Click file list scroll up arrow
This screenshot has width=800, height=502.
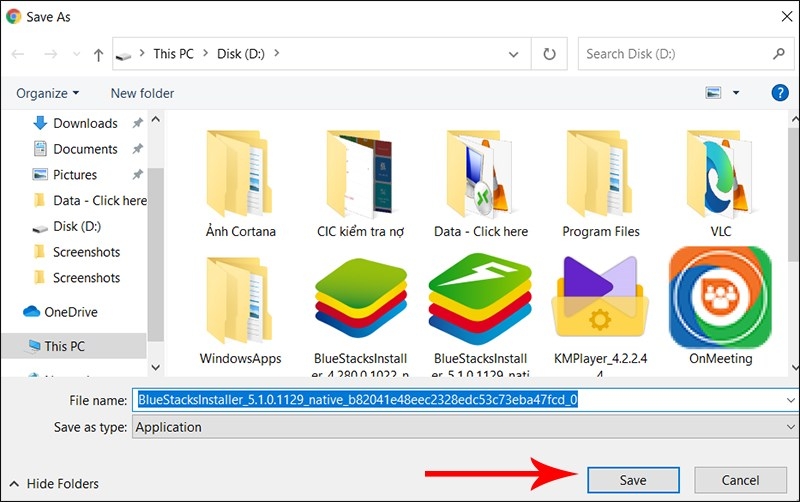tap(794, 119)
